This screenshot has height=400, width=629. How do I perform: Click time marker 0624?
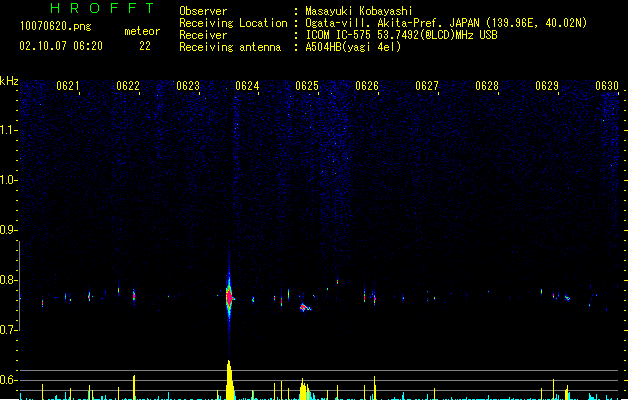[247, 86]
